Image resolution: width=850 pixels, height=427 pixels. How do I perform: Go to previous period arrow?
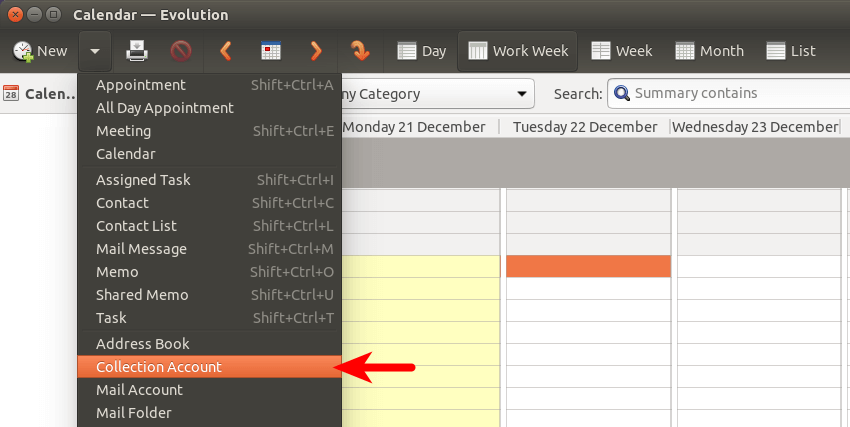(225, 51)
